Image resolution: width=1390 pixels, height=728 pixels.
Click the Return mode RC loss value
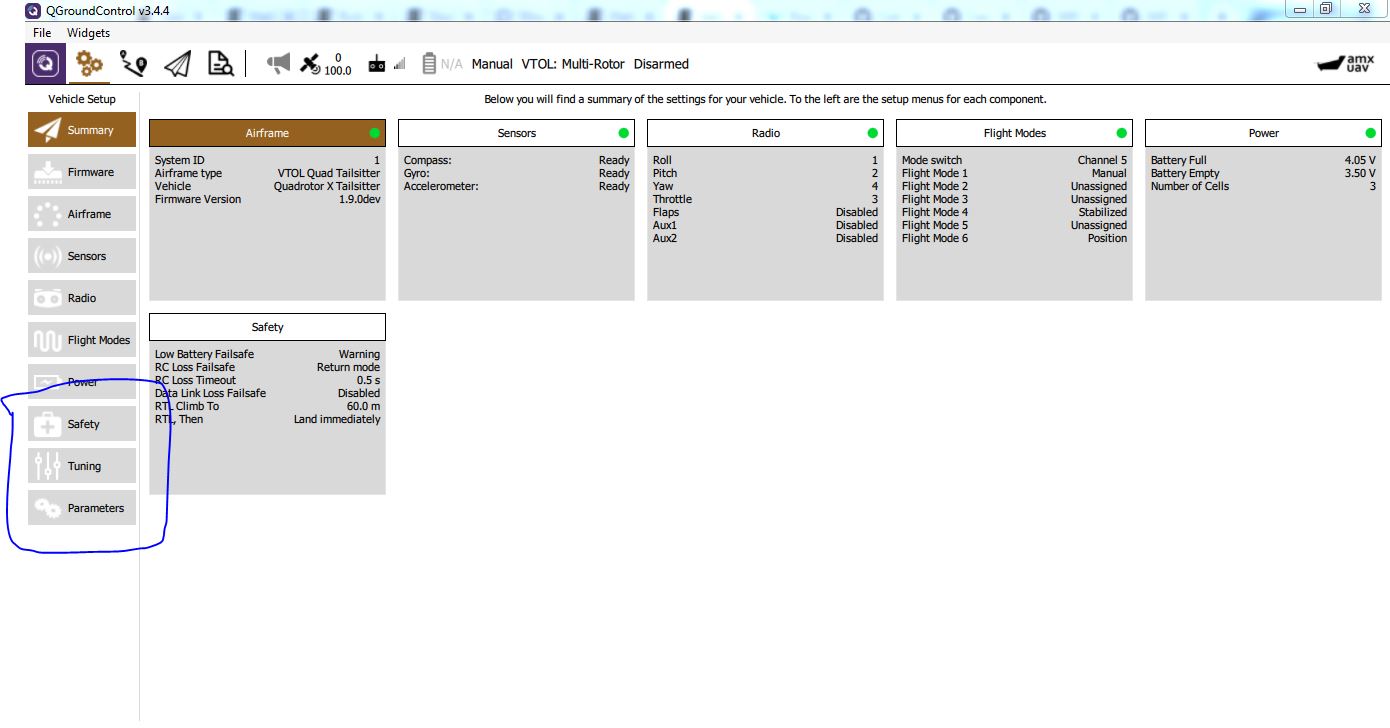(x=348, y=368)
